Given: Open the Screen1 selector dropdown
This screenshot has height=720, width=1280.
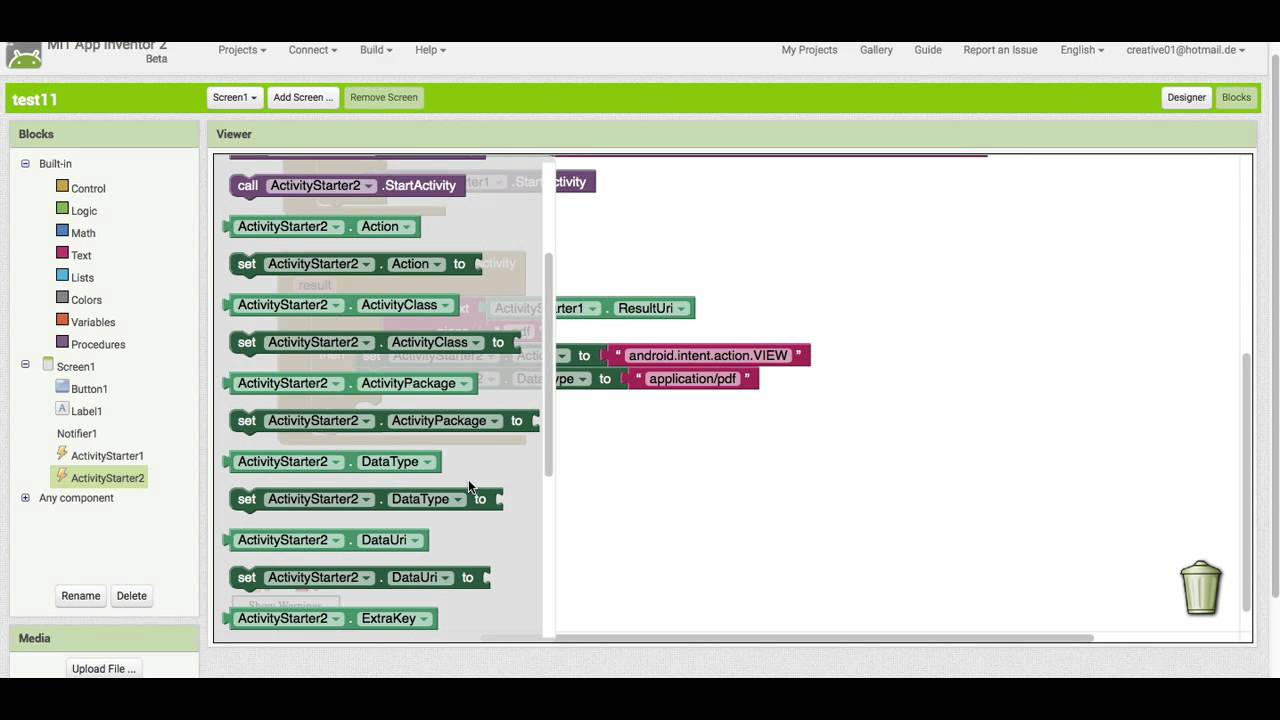Looking at the screenshot, I should tap(235, 97).
